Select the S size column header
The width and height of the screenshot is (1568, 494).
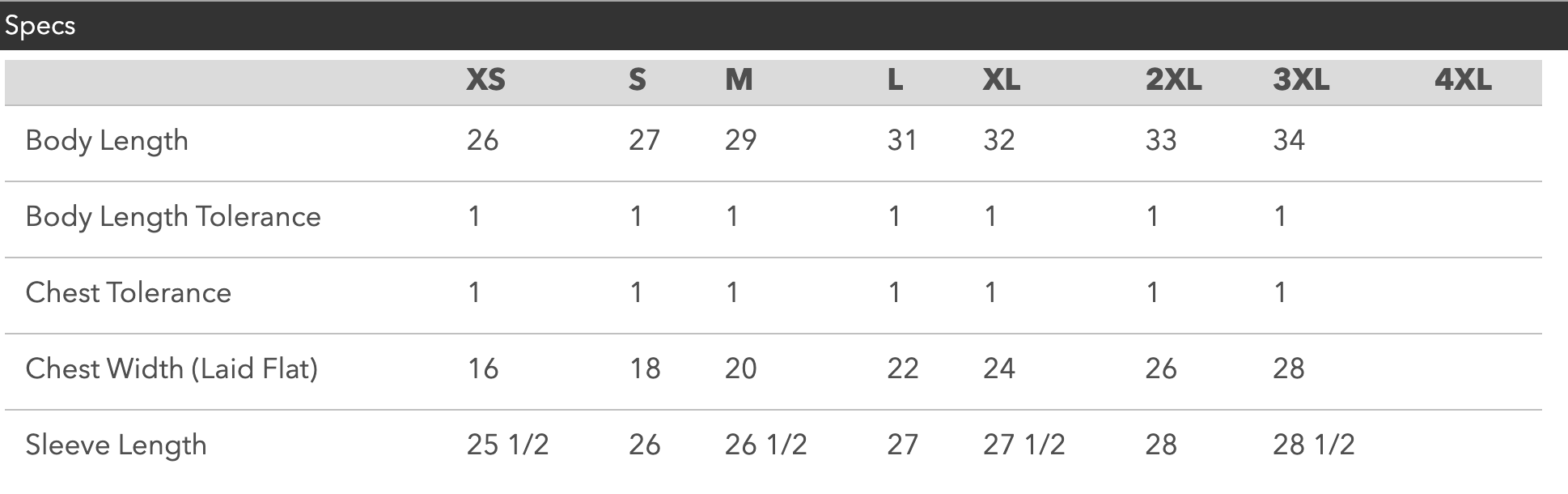pos(638,79)
